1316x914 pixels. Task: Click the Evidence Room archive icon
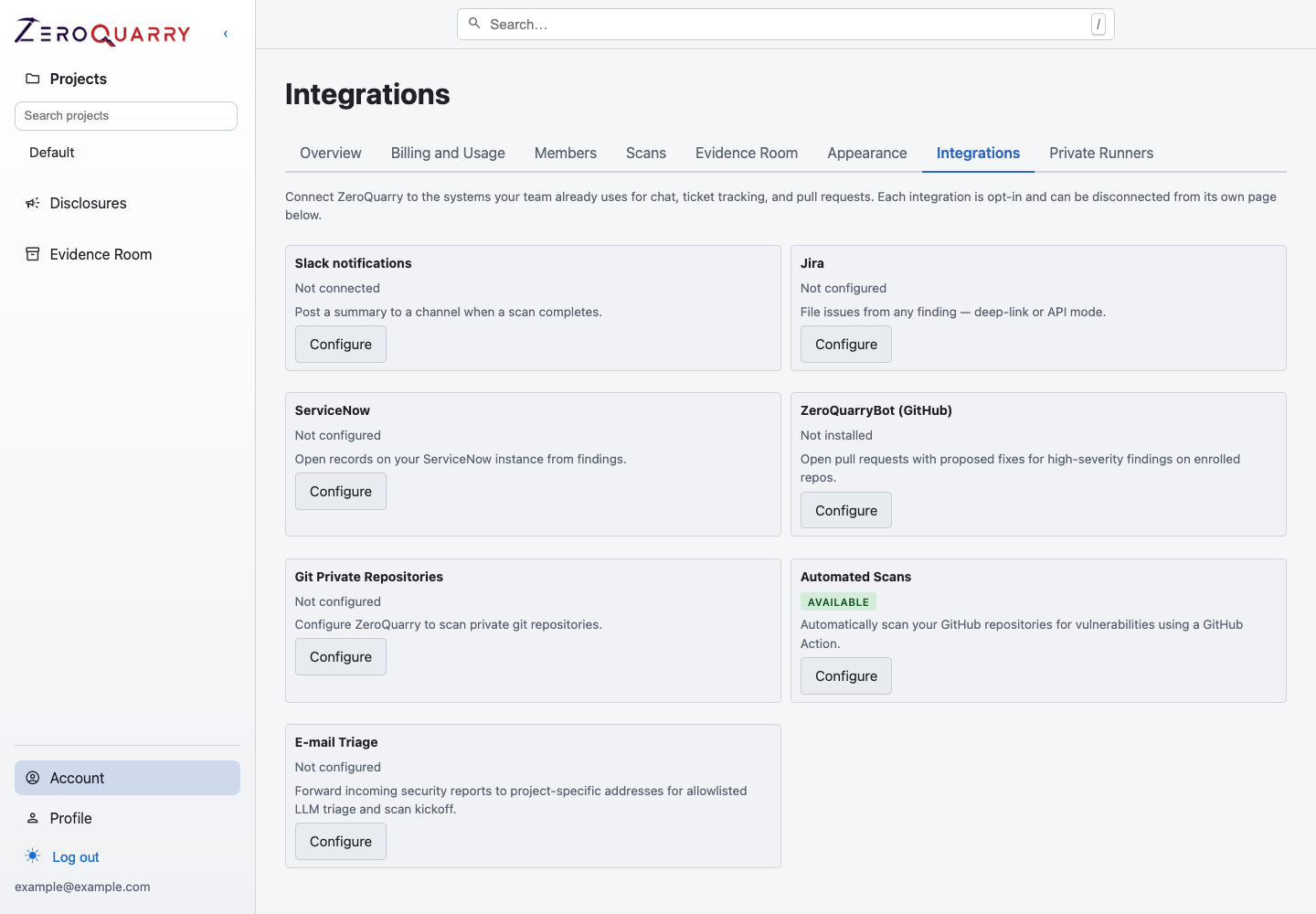33,254
